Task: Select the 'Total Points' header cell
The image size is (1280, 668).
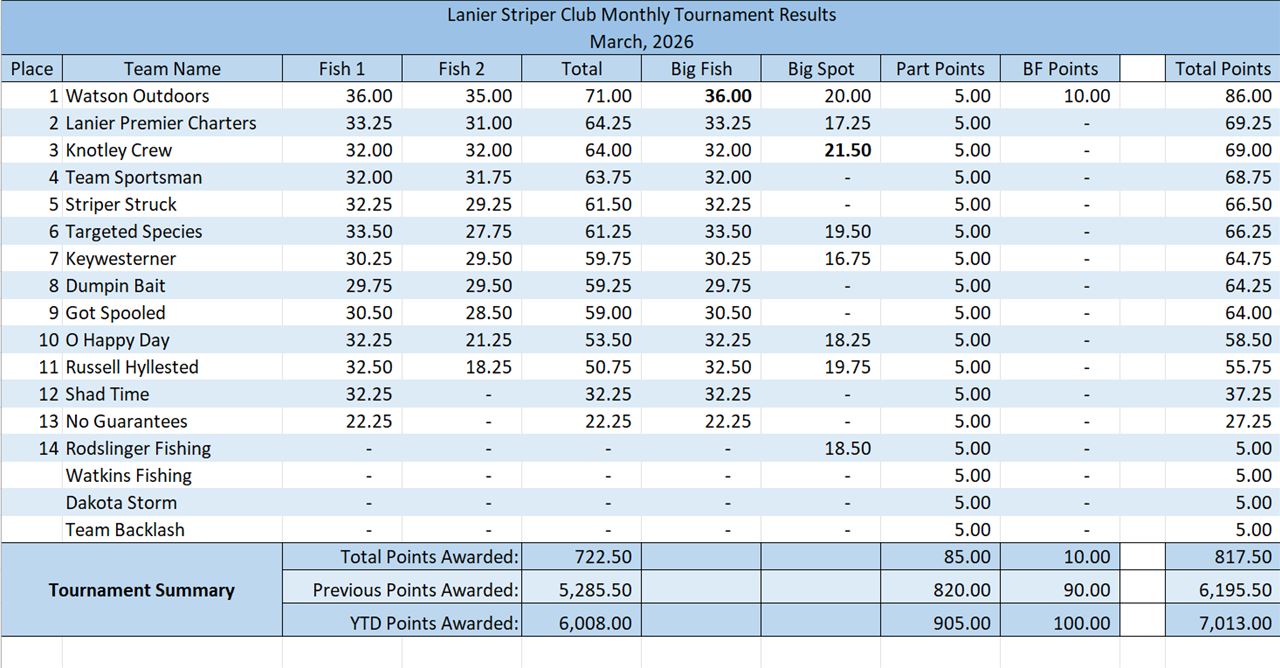Action: point(1222,69)
